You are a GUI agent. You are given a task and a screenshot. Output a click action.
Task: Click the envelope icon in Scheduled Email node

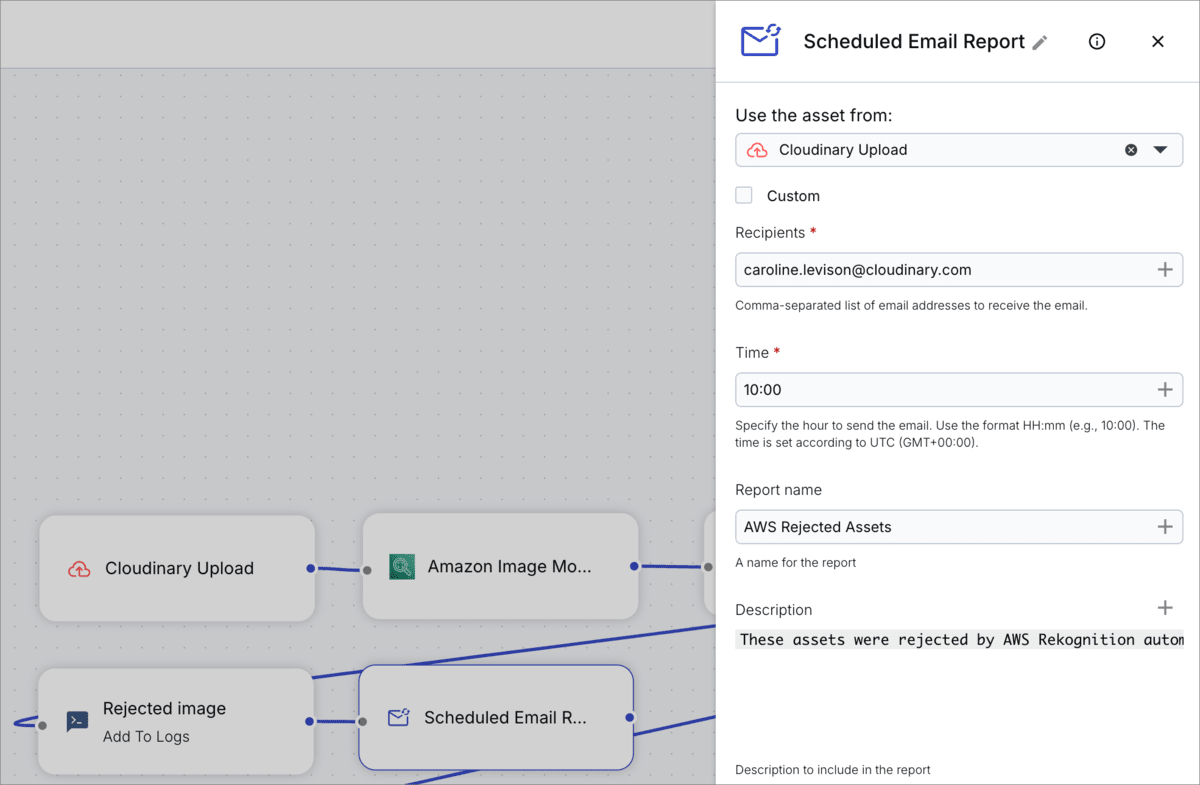point(399,717)
